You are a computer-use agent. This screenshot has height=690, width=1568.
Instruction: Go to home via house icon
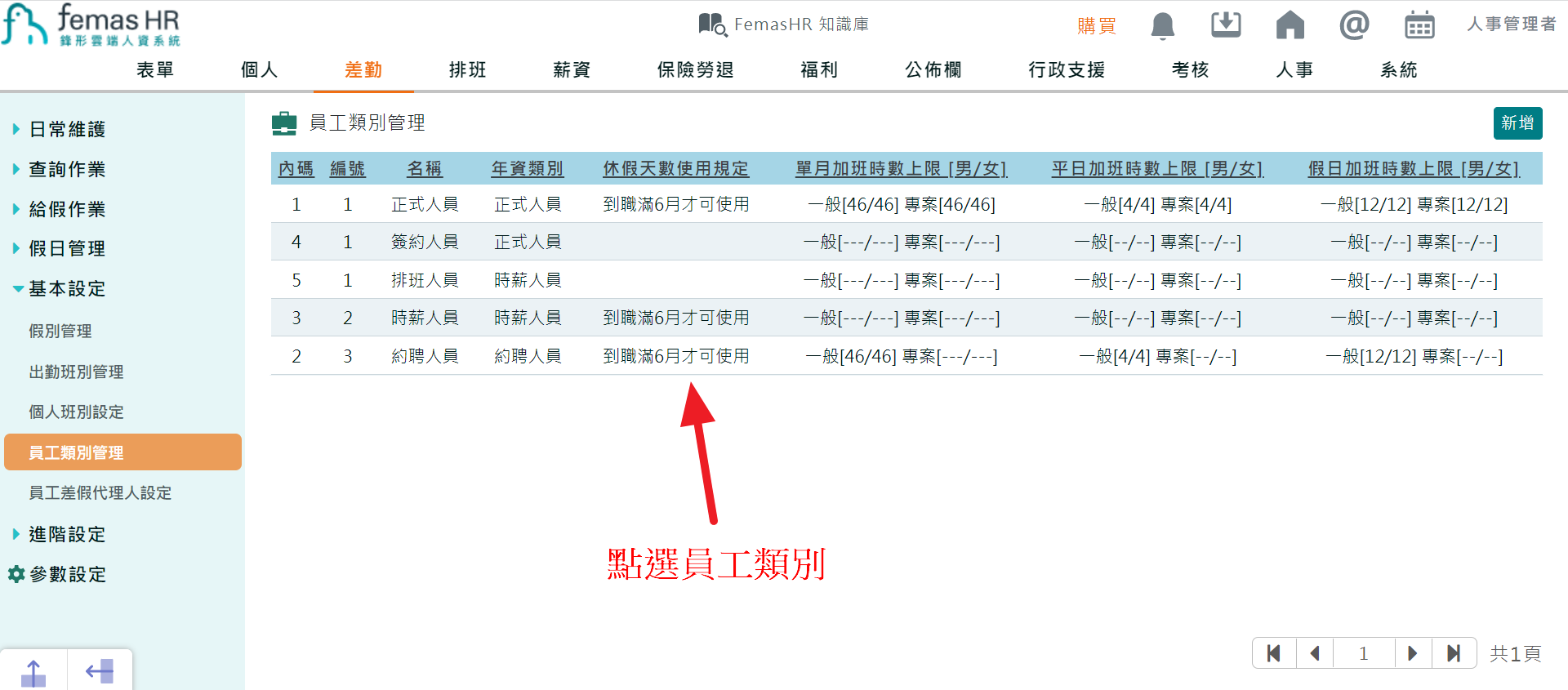pos(1290,24)
